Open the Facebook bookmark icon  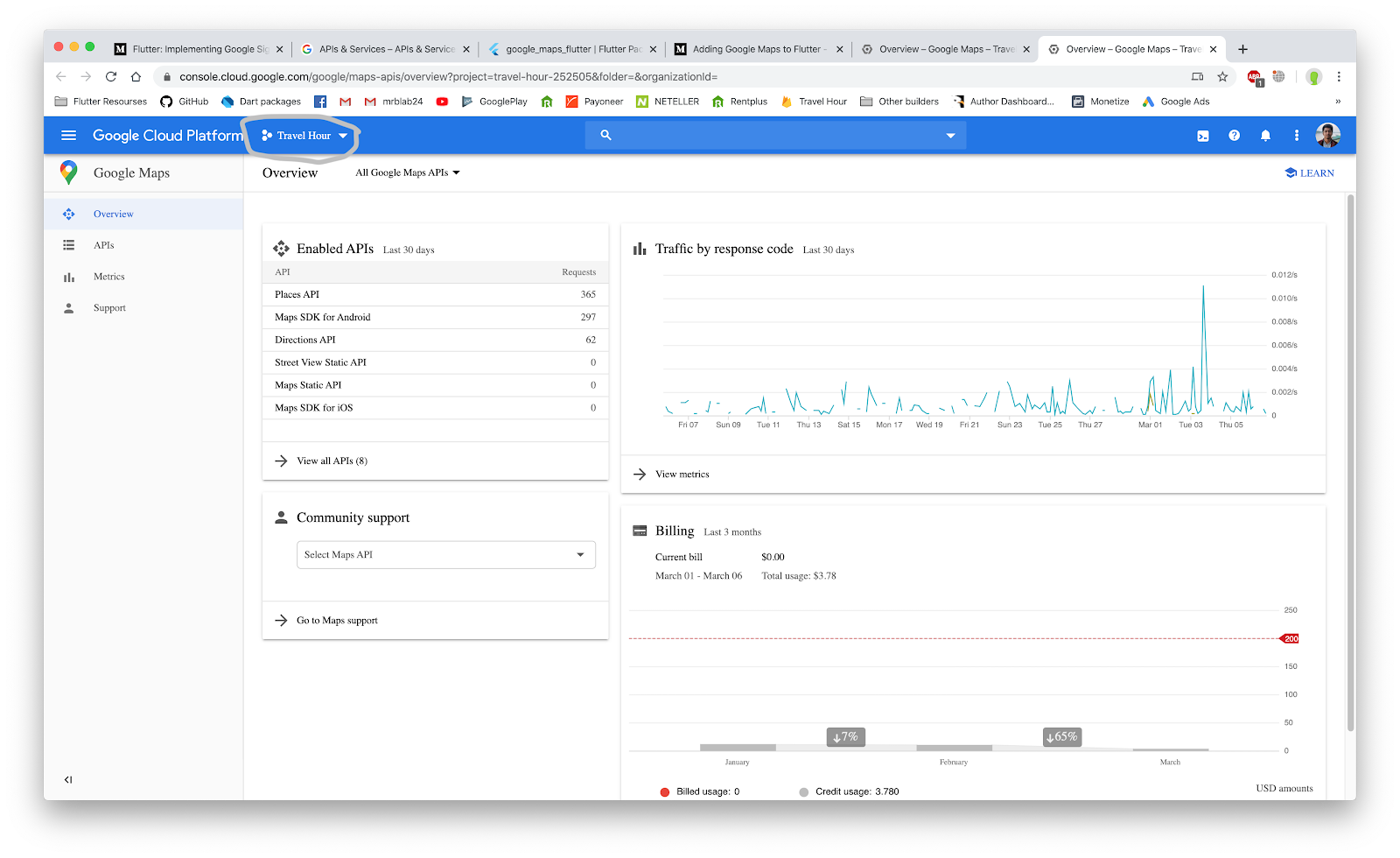coord(320,102)
